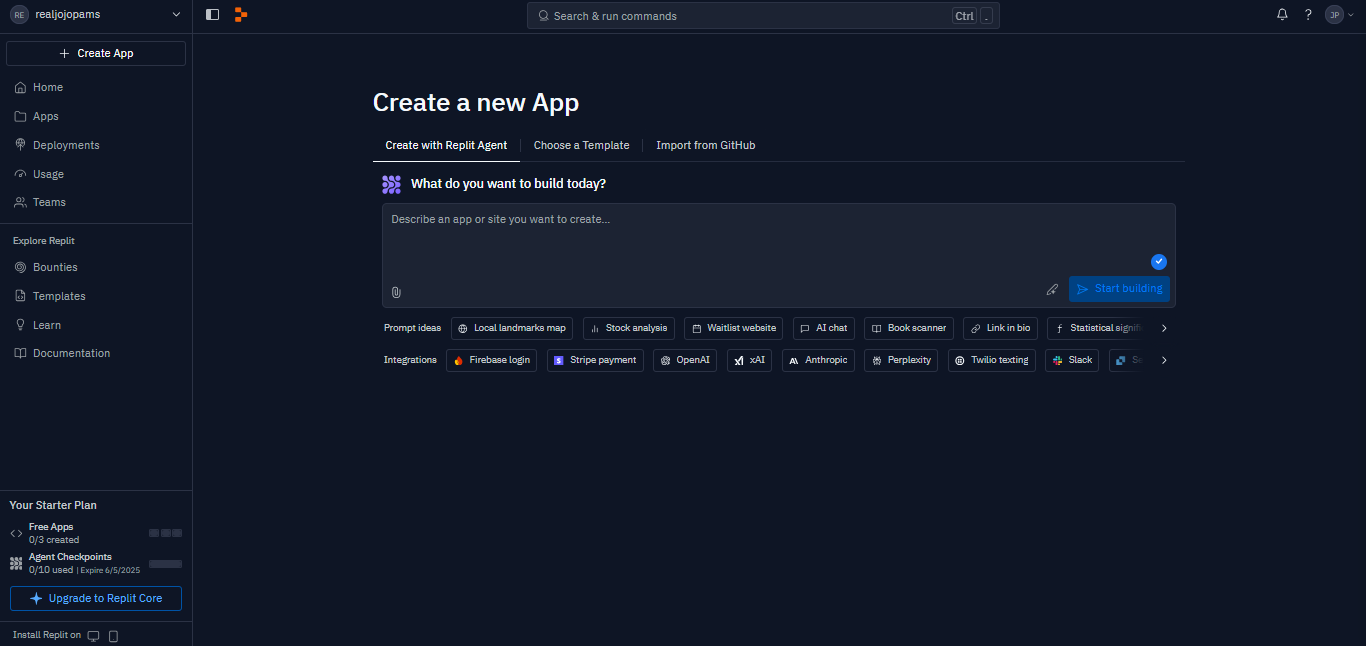The width and height of the screenshot is (1366, 646).
Task: Click the Start building button
Action: click(1119, 288)
